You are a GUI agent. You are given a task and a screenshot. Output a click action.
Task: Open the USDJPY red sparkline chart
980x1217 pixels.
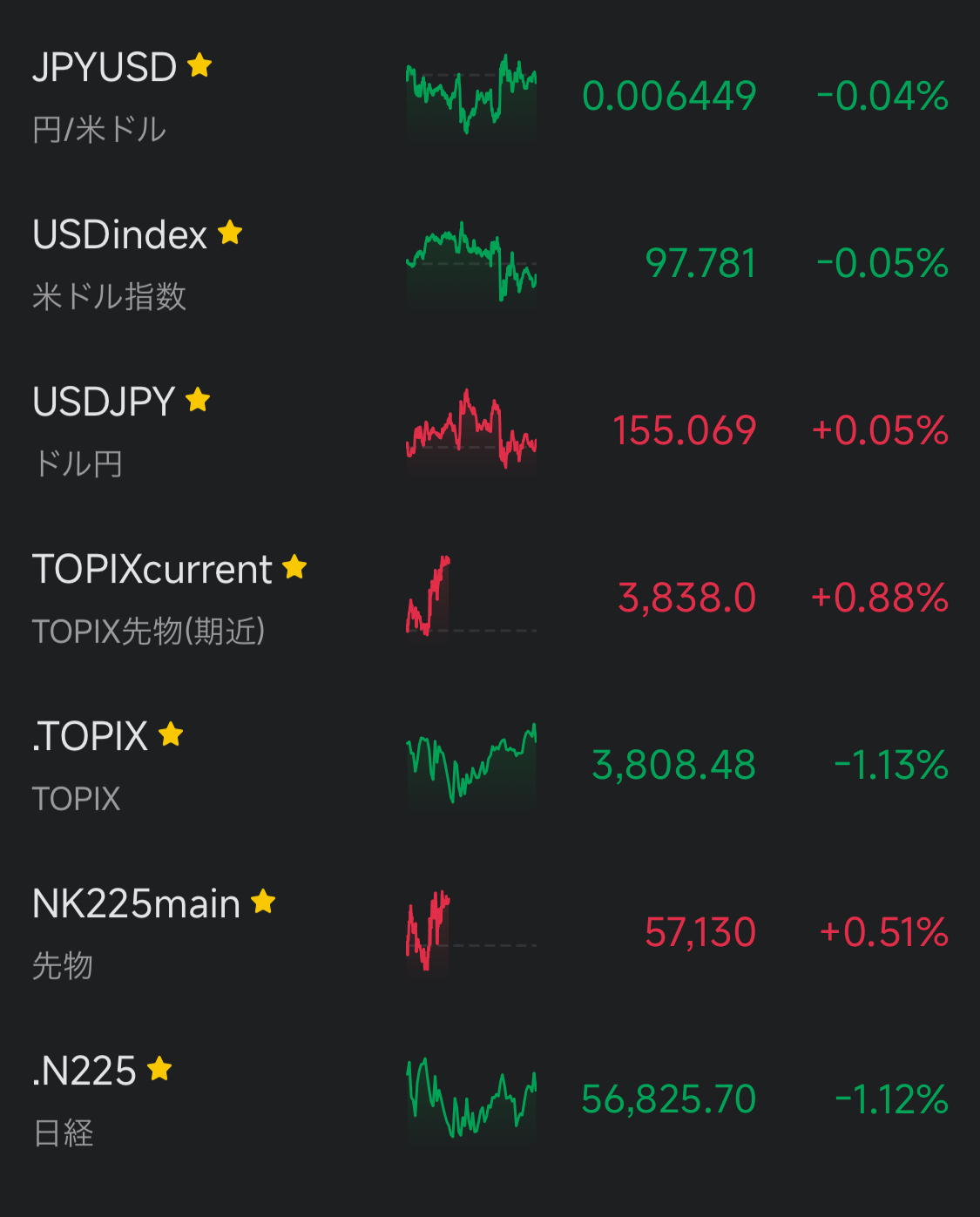[471, 430]
